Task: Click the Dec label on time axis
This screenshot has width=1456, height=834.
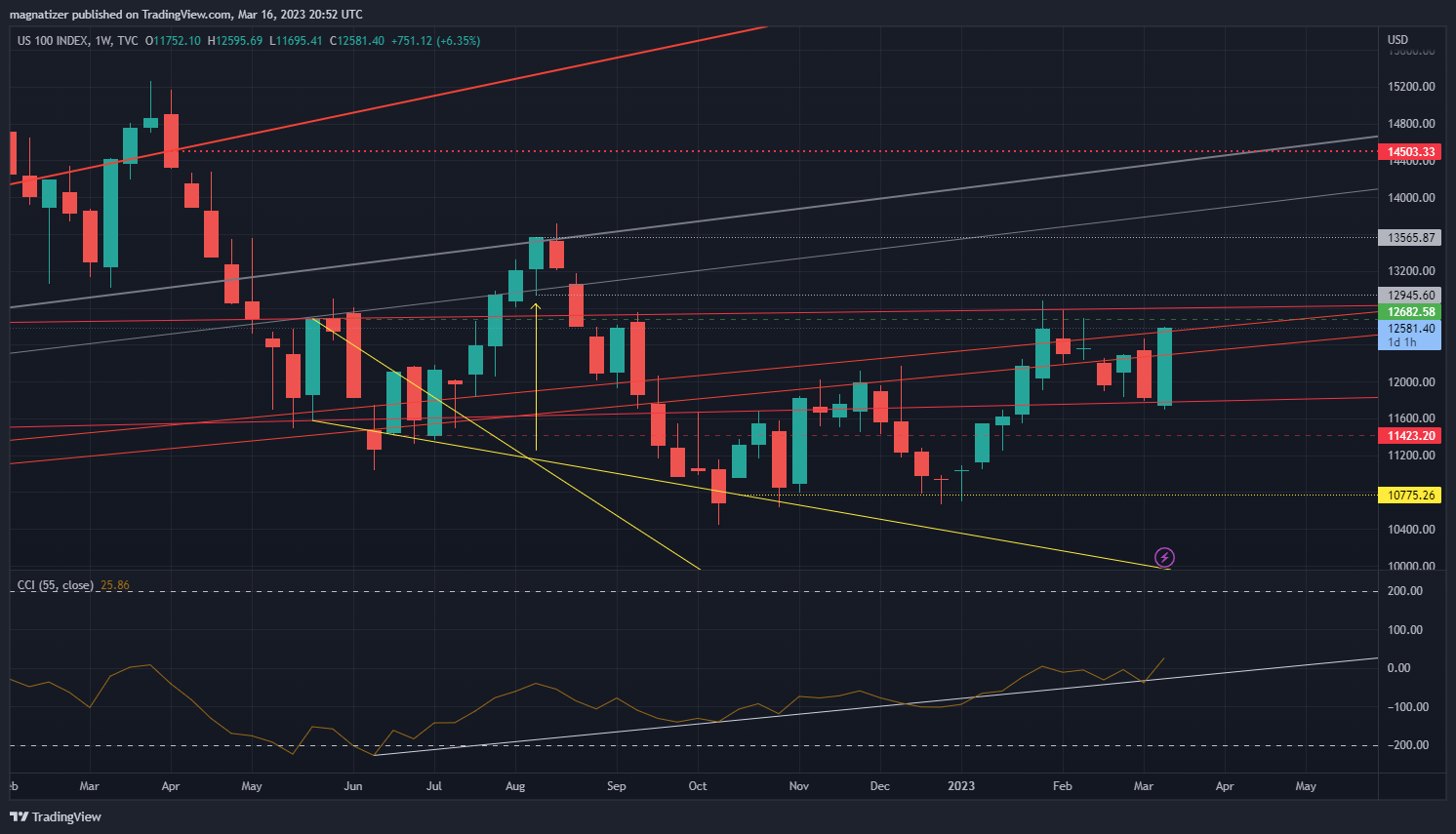Action: pos(880,786)
